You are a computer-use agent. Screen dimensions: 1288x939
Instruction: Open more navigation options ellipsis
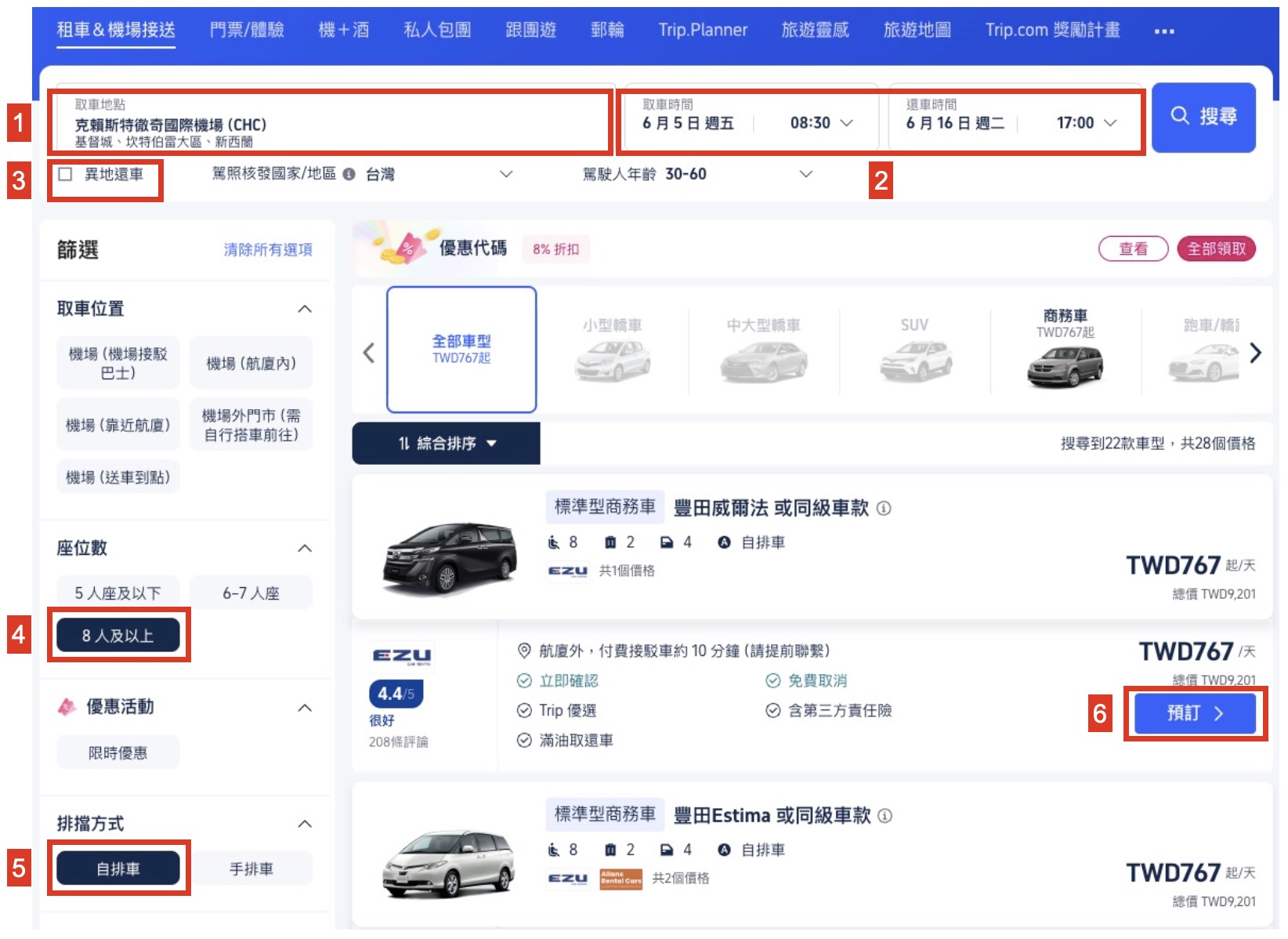pyautogui.click(x=1163, y=31)
